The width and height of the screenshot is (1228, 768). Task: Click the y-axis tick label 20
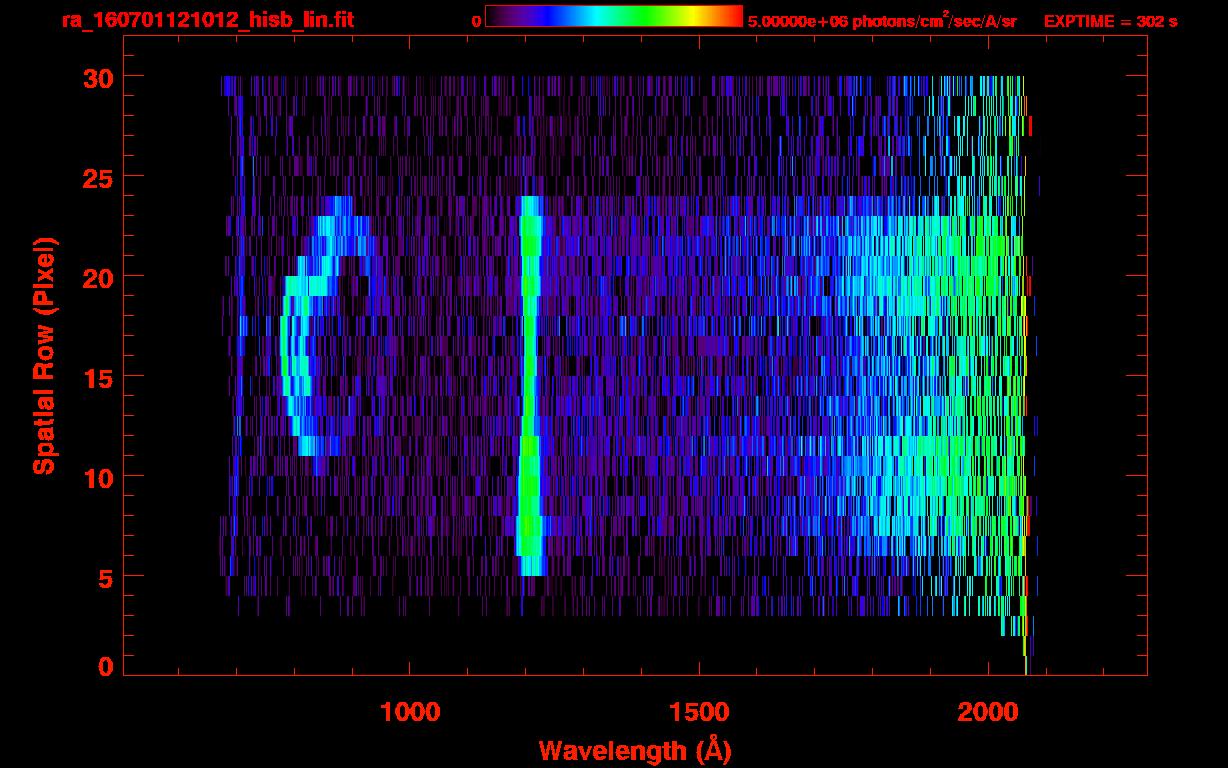click(97, 277)
